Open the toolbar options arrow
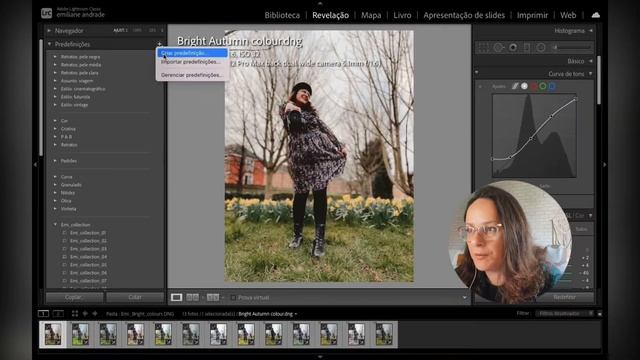640x360 pixels. [x=464, y=298]
